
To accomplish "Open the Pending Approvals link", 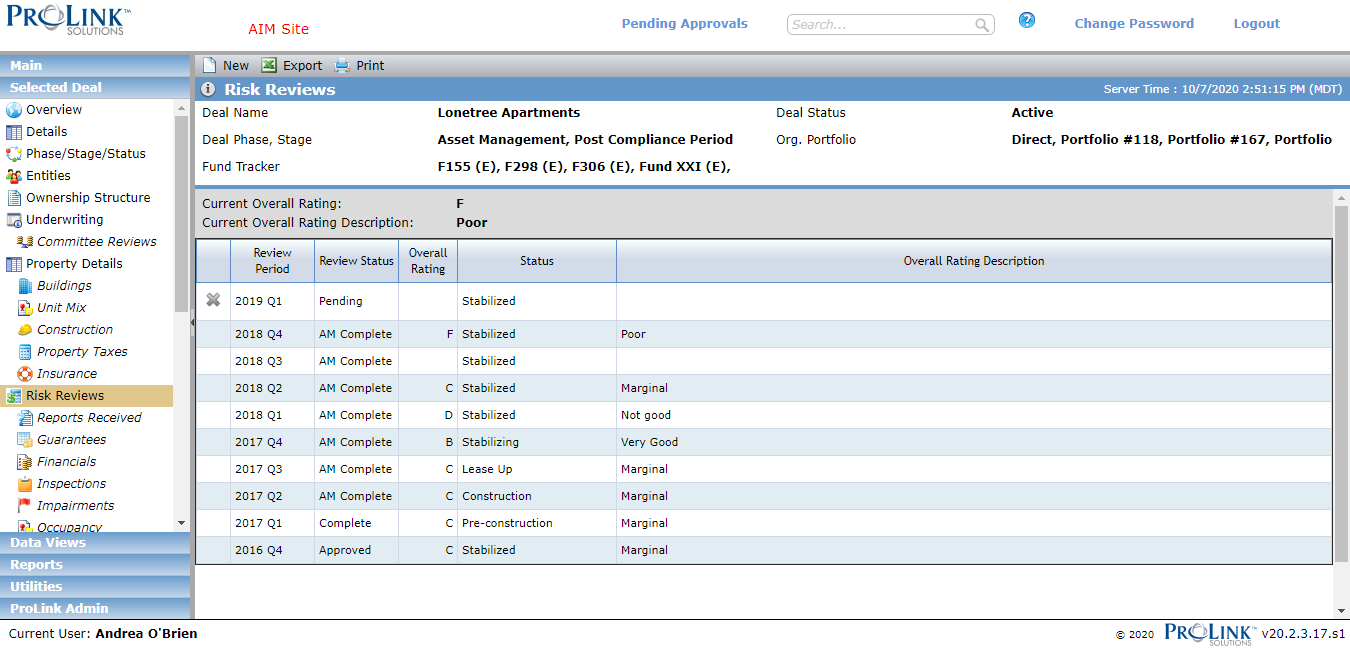I will 685,23.
